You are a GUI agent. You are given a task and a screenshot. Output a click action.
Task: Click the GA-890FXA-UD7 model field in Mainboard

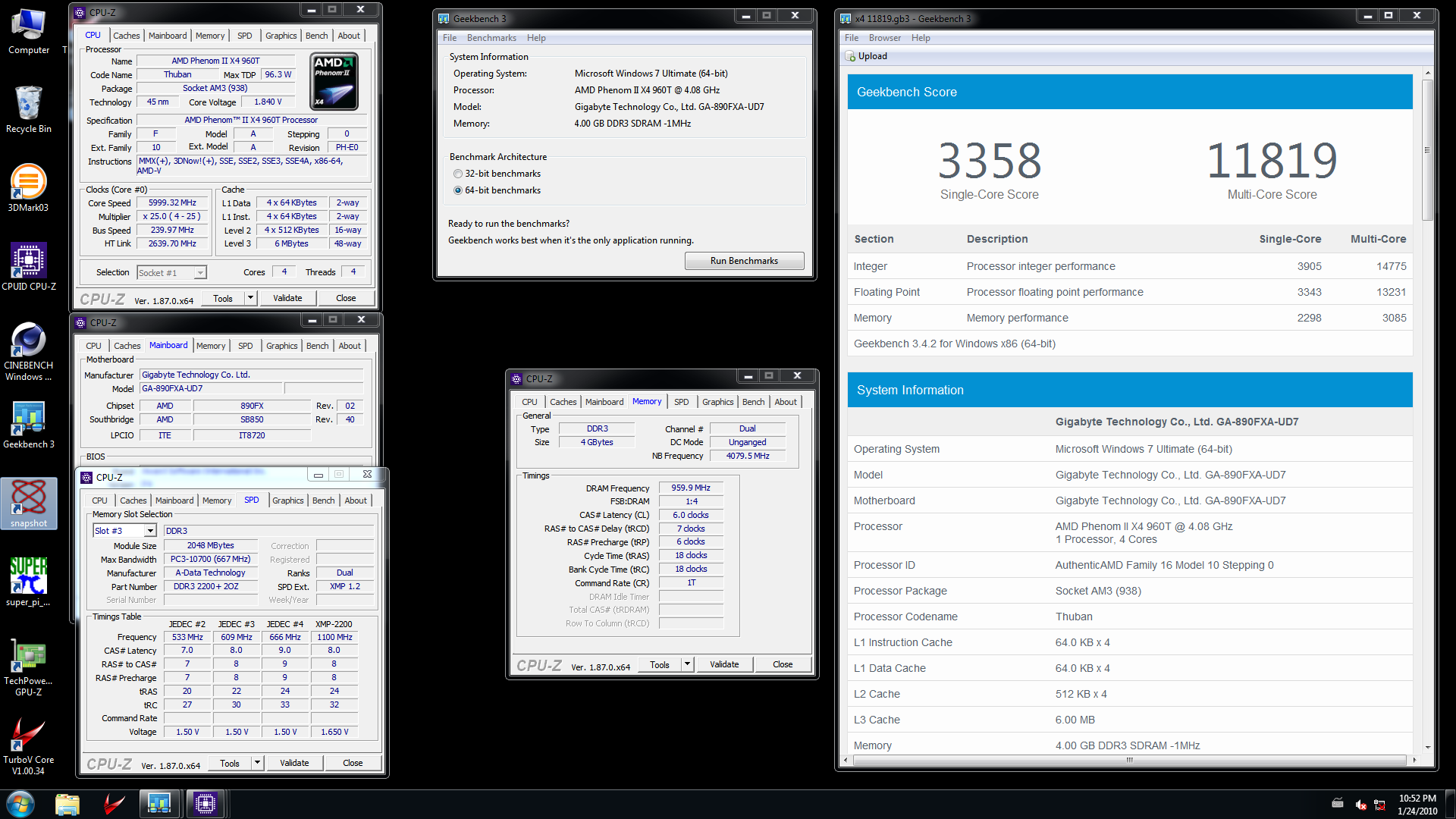click(212, 388)
